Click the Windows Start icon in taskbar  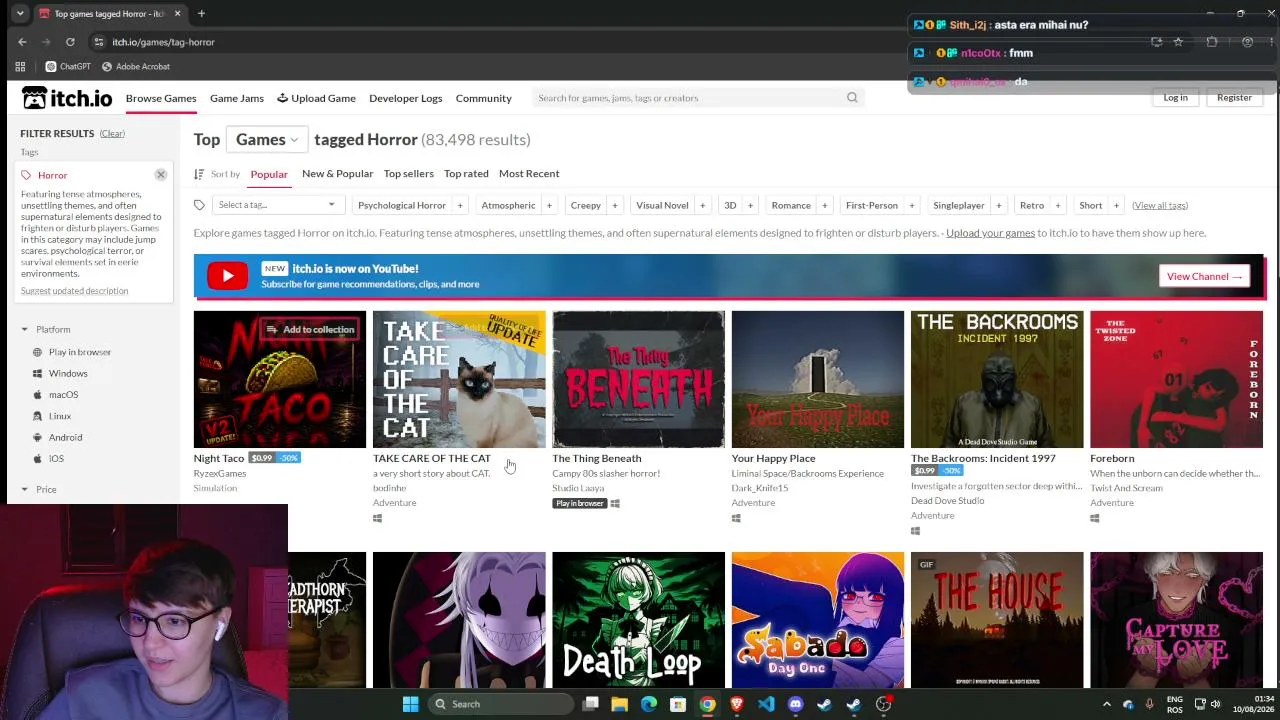tap(410, 704)
